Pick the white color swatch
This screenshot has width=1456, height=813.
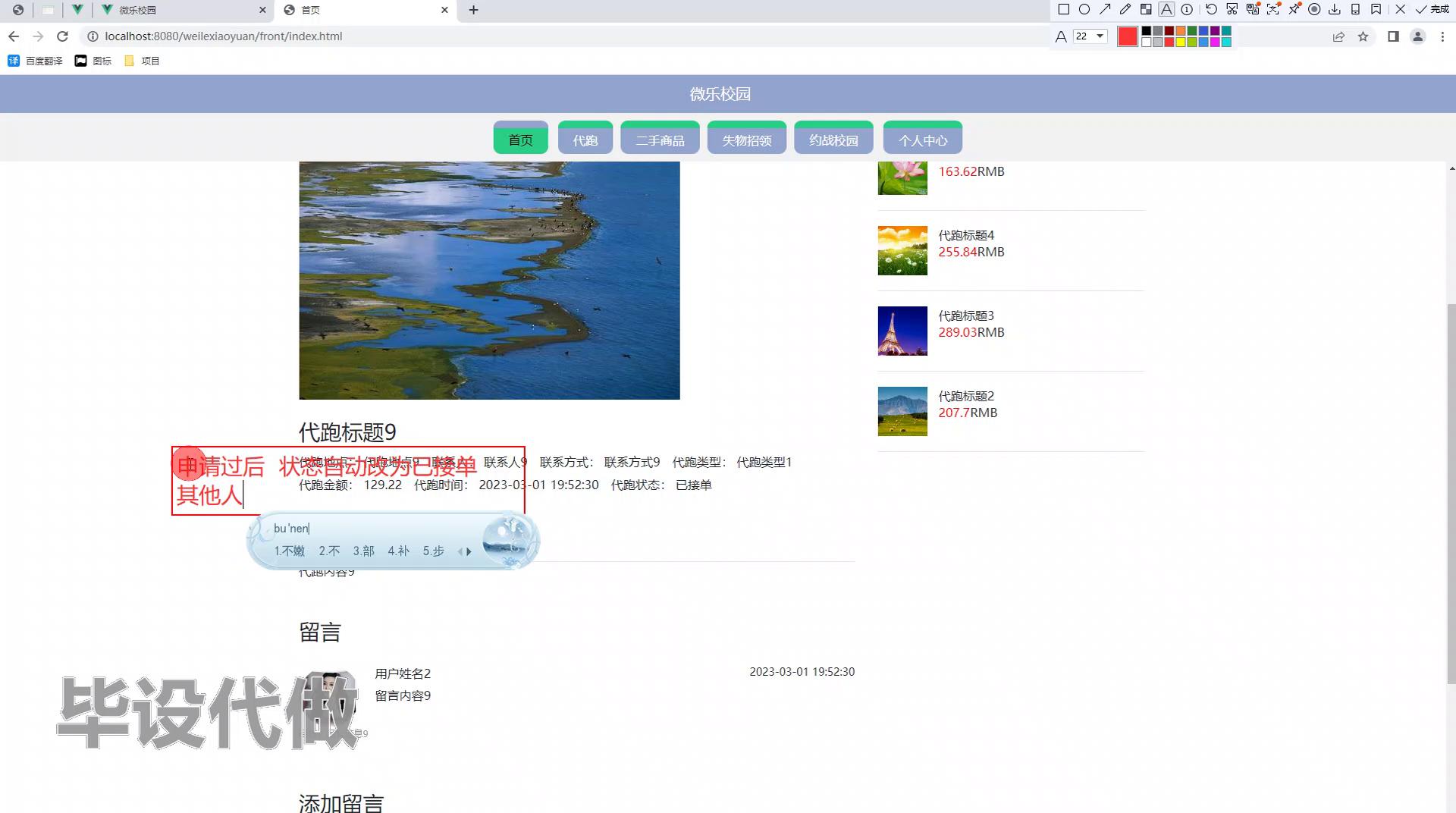point(1147,42)
